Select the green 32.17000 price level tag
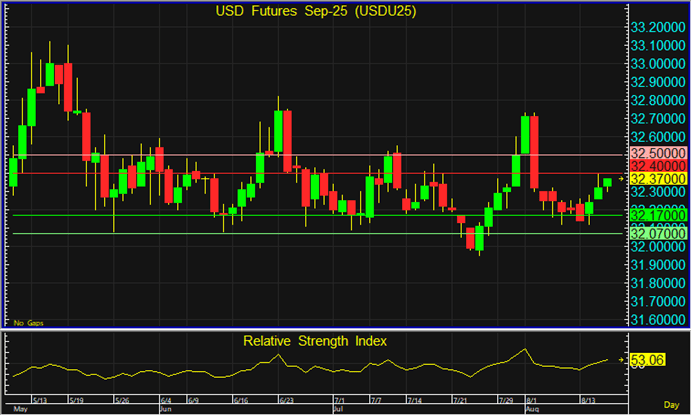This screenshot has width=692, height=416. pyautogui.click(x=657, y=215)
